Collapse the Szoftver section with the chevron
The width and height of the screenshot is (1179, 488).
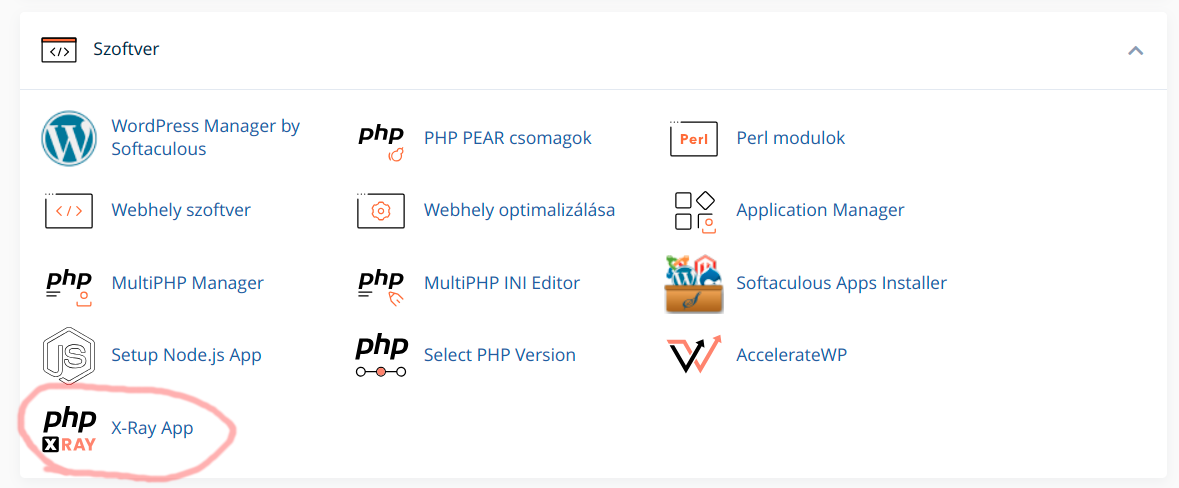[1135, 51]
